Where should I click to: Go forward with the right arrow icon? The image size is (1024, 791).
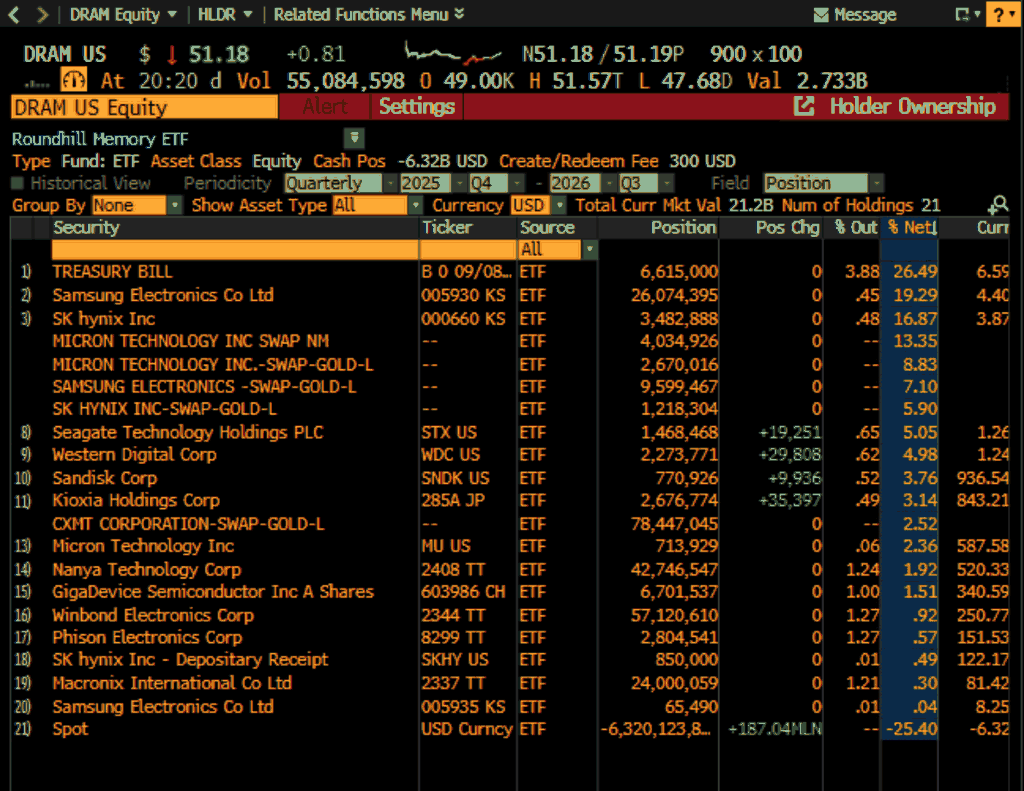coord(42,14)
